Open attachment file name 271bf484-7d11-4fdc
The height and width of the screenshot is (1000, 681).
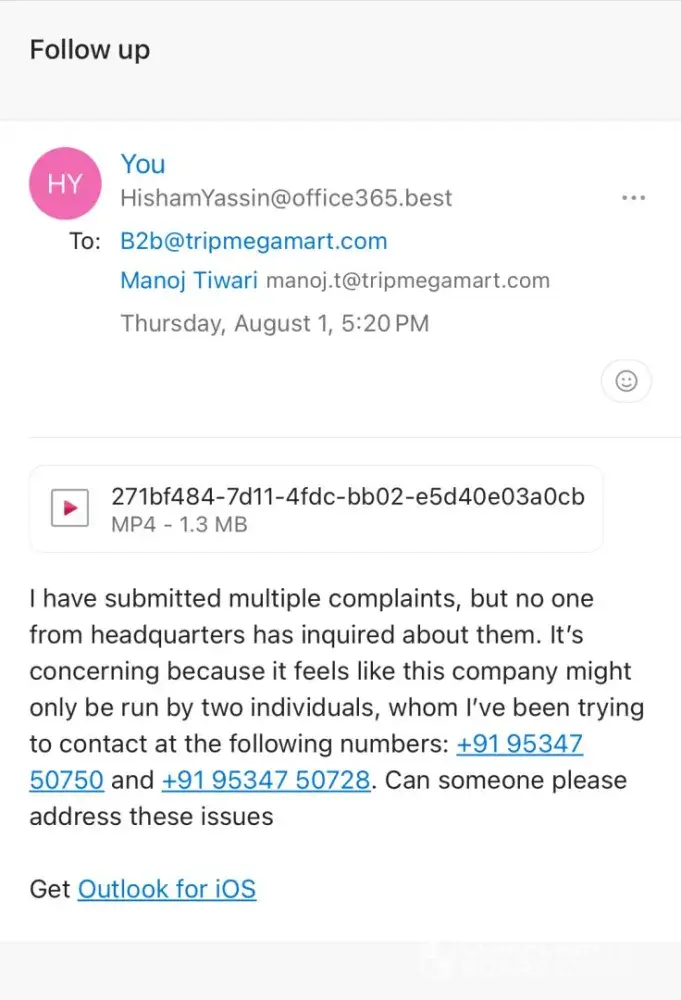pos(348,497)
